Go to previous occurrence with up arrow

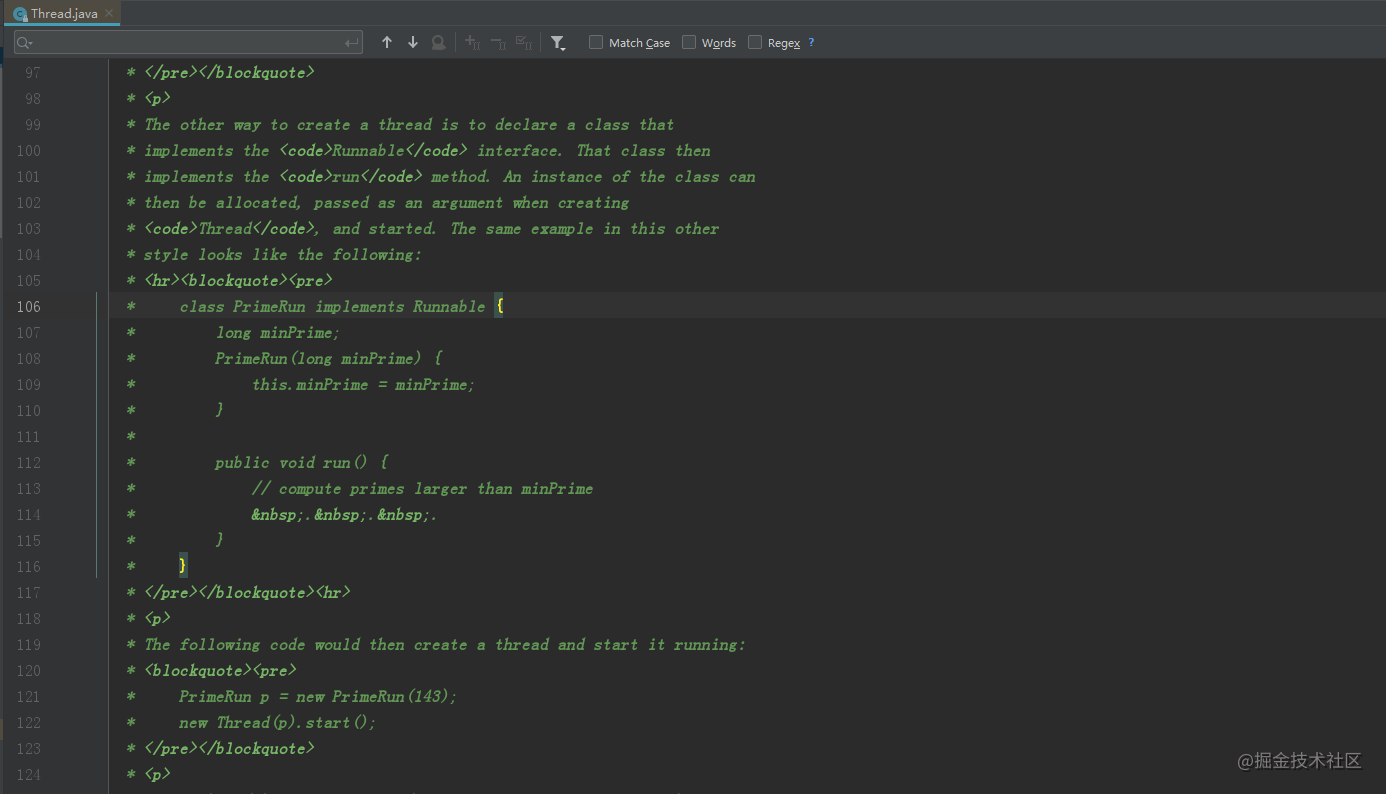tap(387, 42)
